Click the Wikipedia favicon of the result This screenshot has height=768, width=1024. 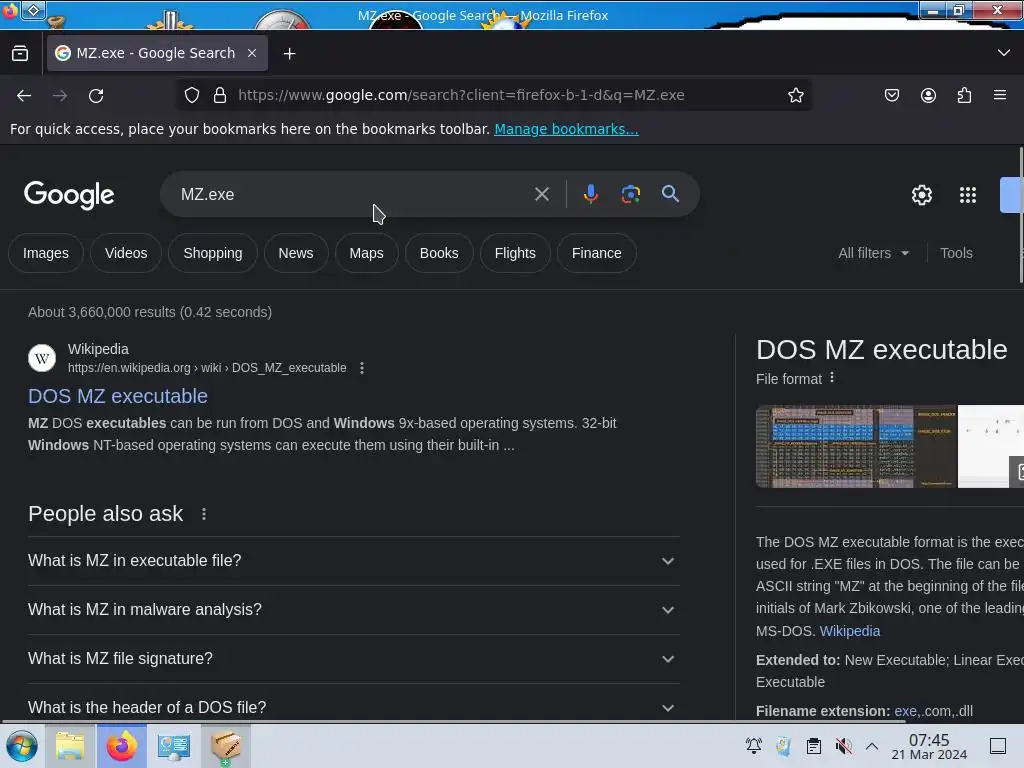coord(42,358)
